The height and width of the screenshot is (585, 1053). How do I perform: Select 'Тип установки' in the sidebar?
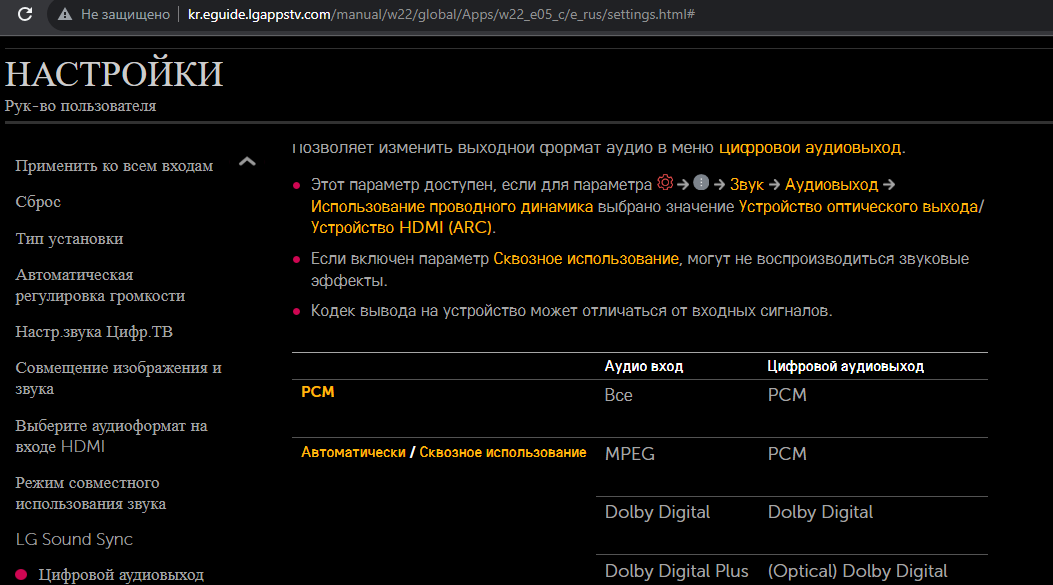pyautogui.click(x=69, y=239)
